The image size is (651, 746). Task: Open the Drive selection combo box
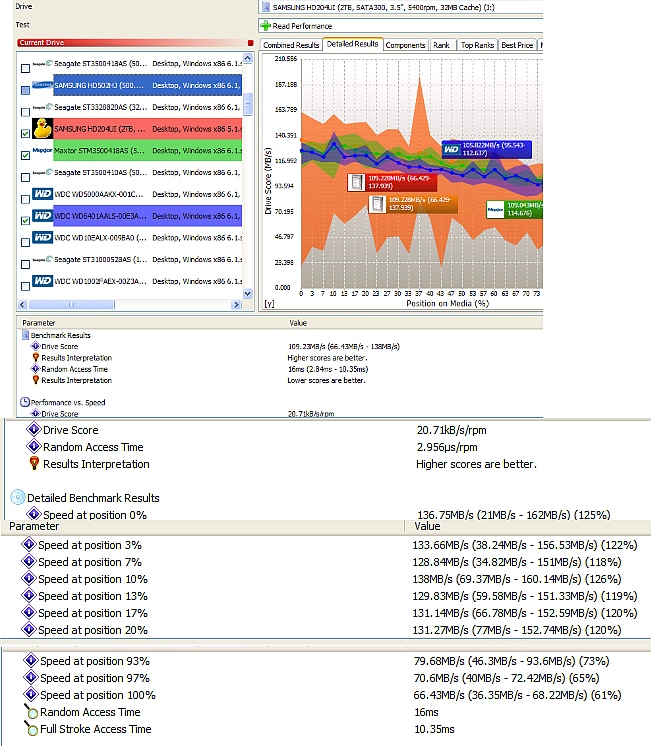pyautogui.click(x=401, y=7)
